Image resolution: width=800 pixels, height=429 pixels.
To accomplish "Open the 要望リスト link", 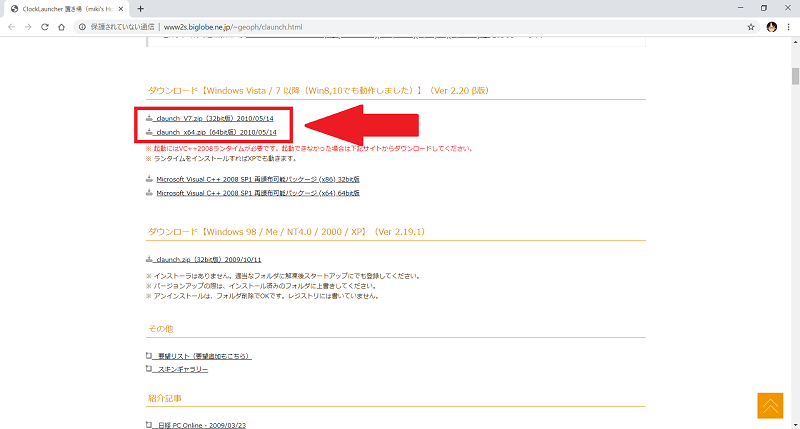I will pyautogui.click(x=203, y=356).
